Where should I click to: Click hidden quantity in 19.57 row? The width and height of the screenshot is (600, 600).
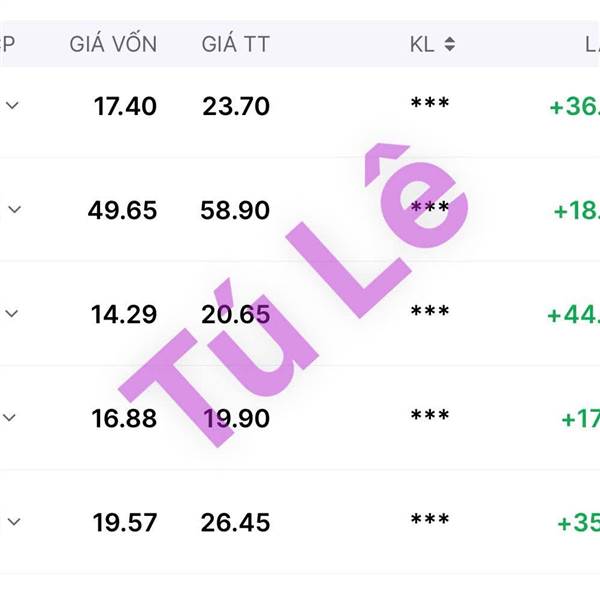(x=430, y=520)
